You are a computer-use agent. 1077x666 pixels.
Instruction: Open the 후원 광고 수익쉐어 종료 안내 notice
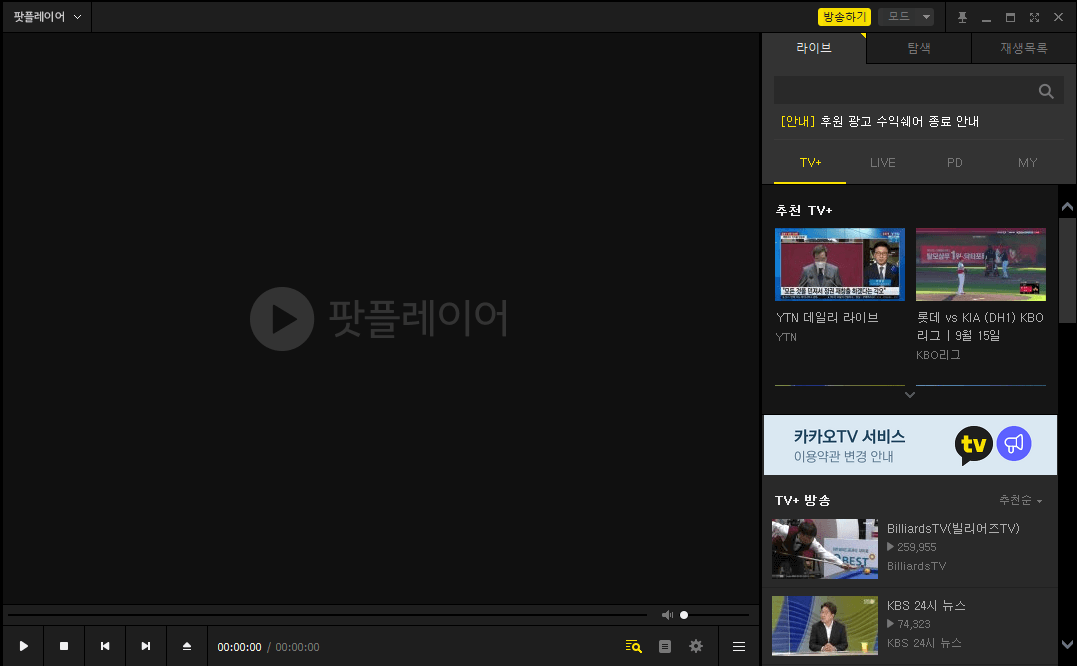[880, 122]
